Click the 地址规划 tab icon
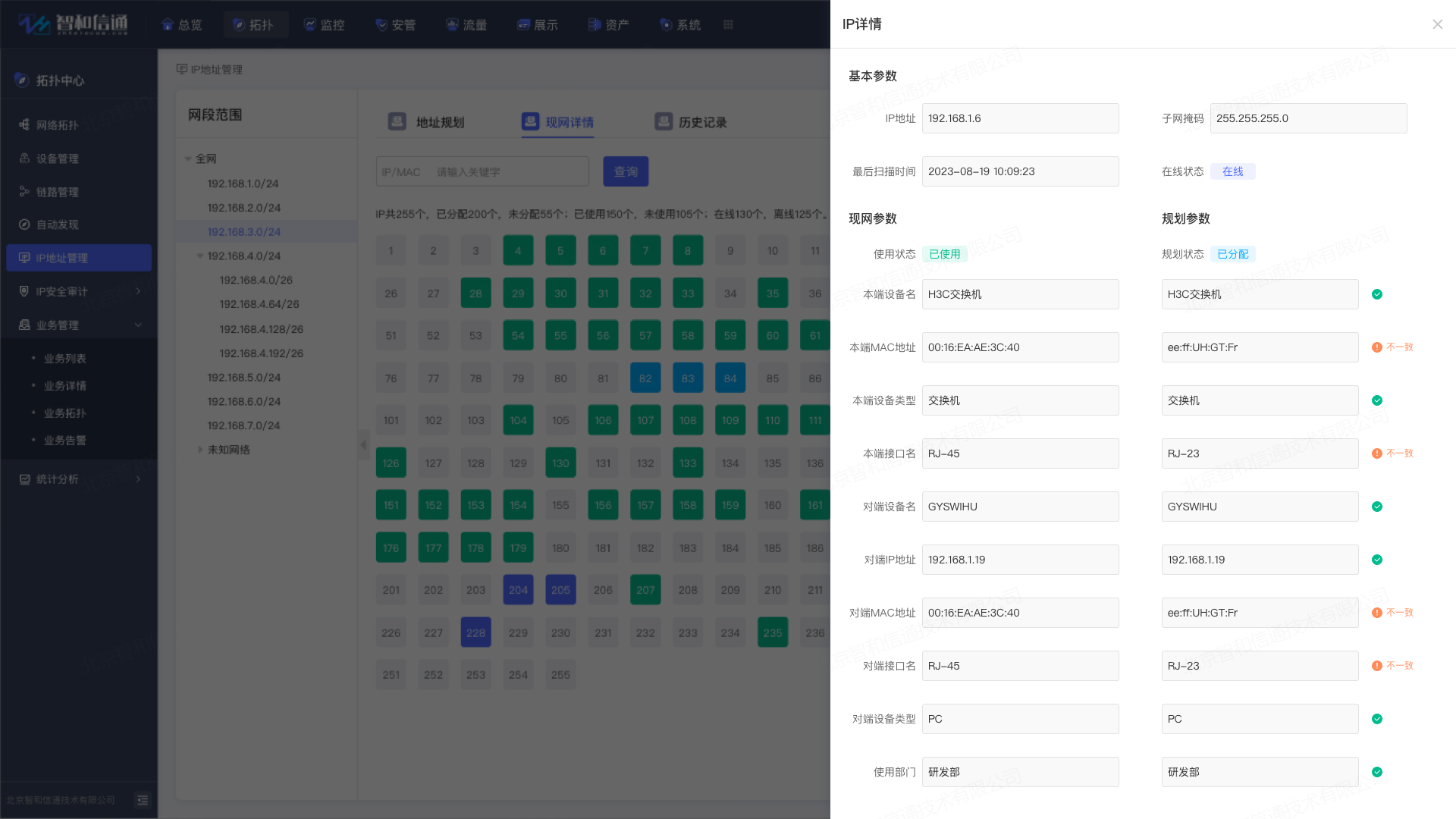The width and height of the screenshot is (1456, 819). (397, 122)
